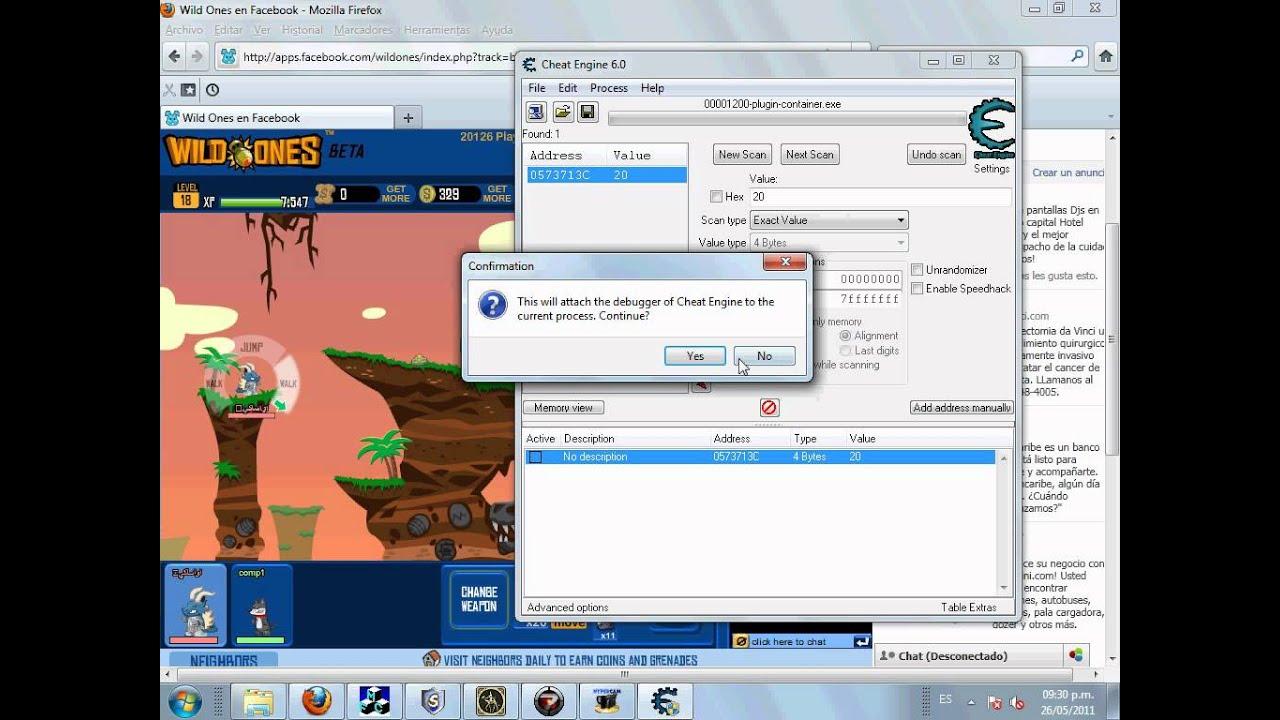The width and height of the screenshot is (1280, 720).
Task: Open Cheat Engine Edit menu
Action: pos(568,88)
